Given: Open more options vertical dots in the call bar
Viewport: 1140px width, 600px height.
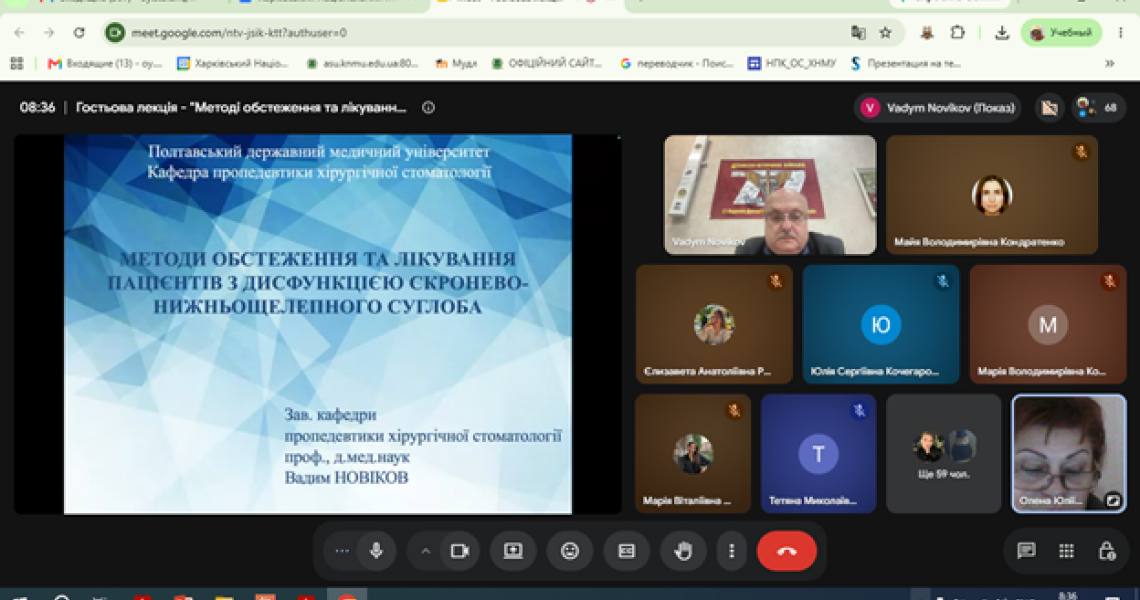Looking at the screenshot, I should click(x=731, y=551).
